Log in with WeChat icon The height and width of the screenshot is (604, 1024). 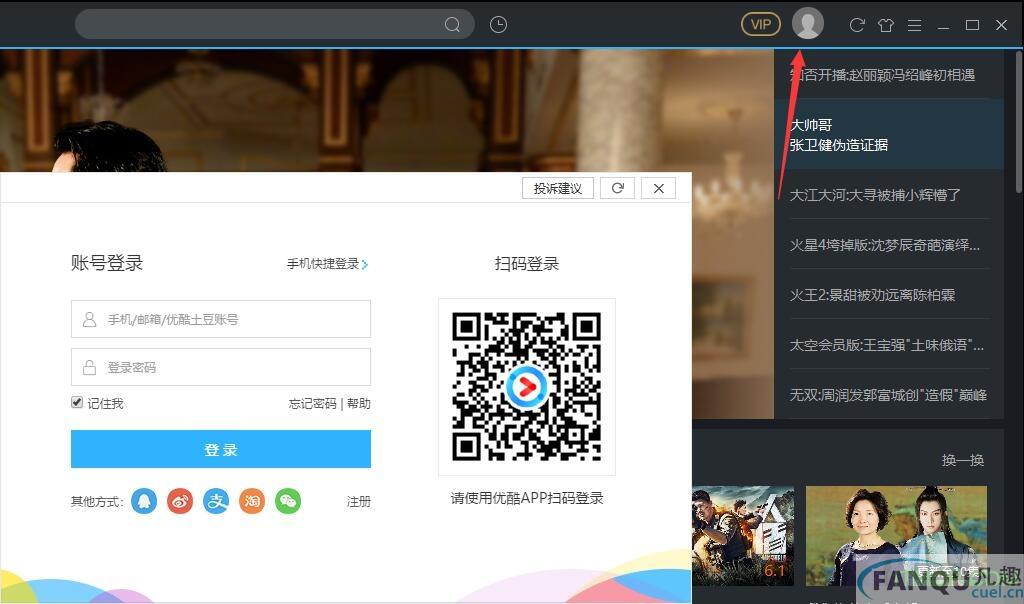pos(288,501)
